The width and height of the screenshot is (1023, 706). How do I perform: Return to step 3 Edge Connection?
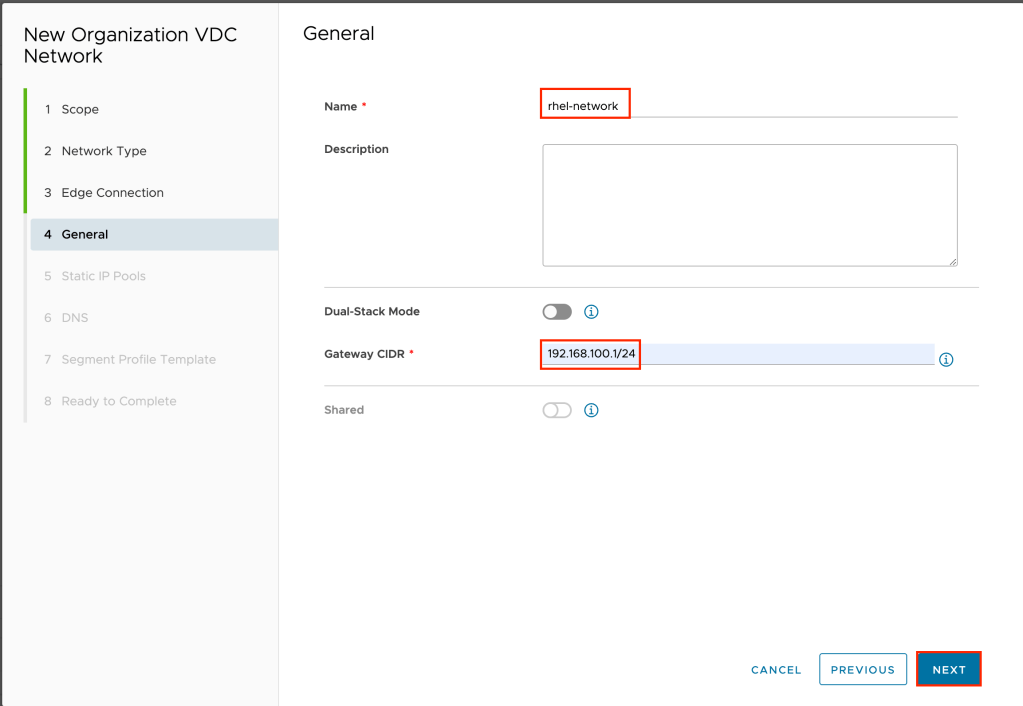(x=112, y=193)
